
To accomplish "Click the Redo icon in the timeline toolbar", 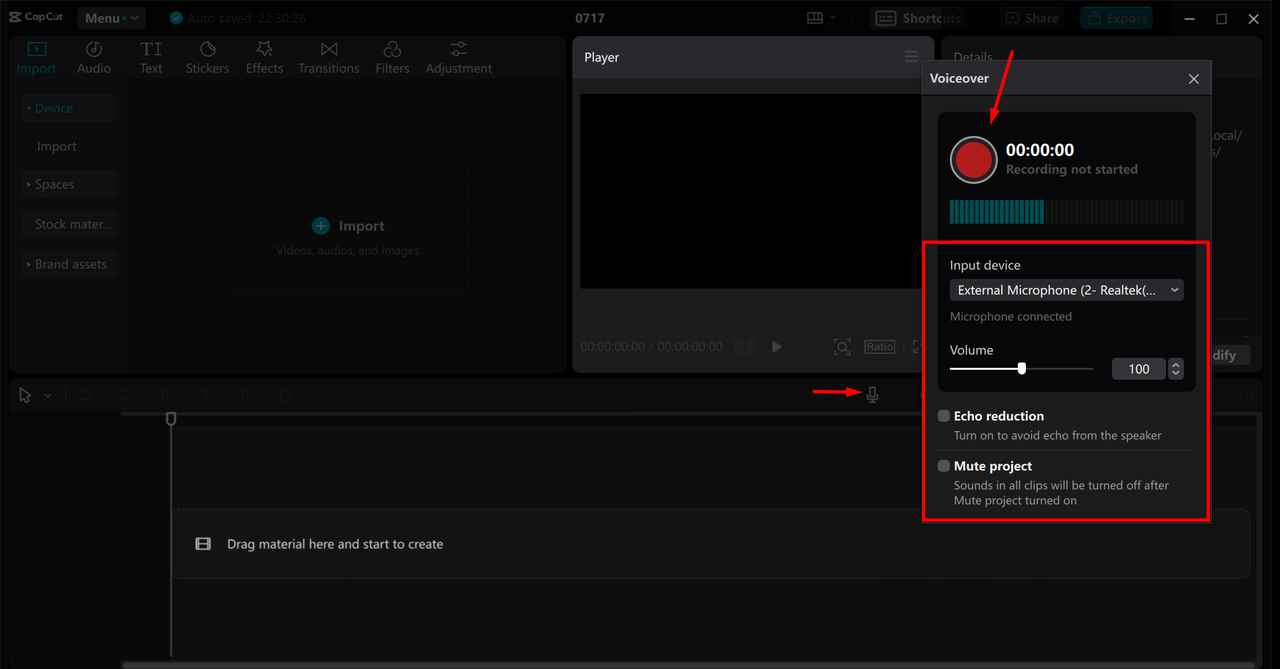I will click(x=125, y=395).
